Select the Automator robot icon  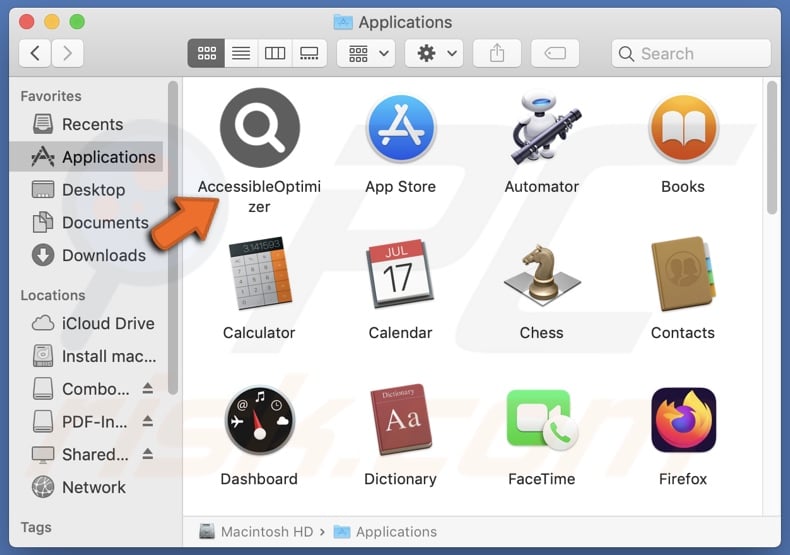[x=546, y=128]
